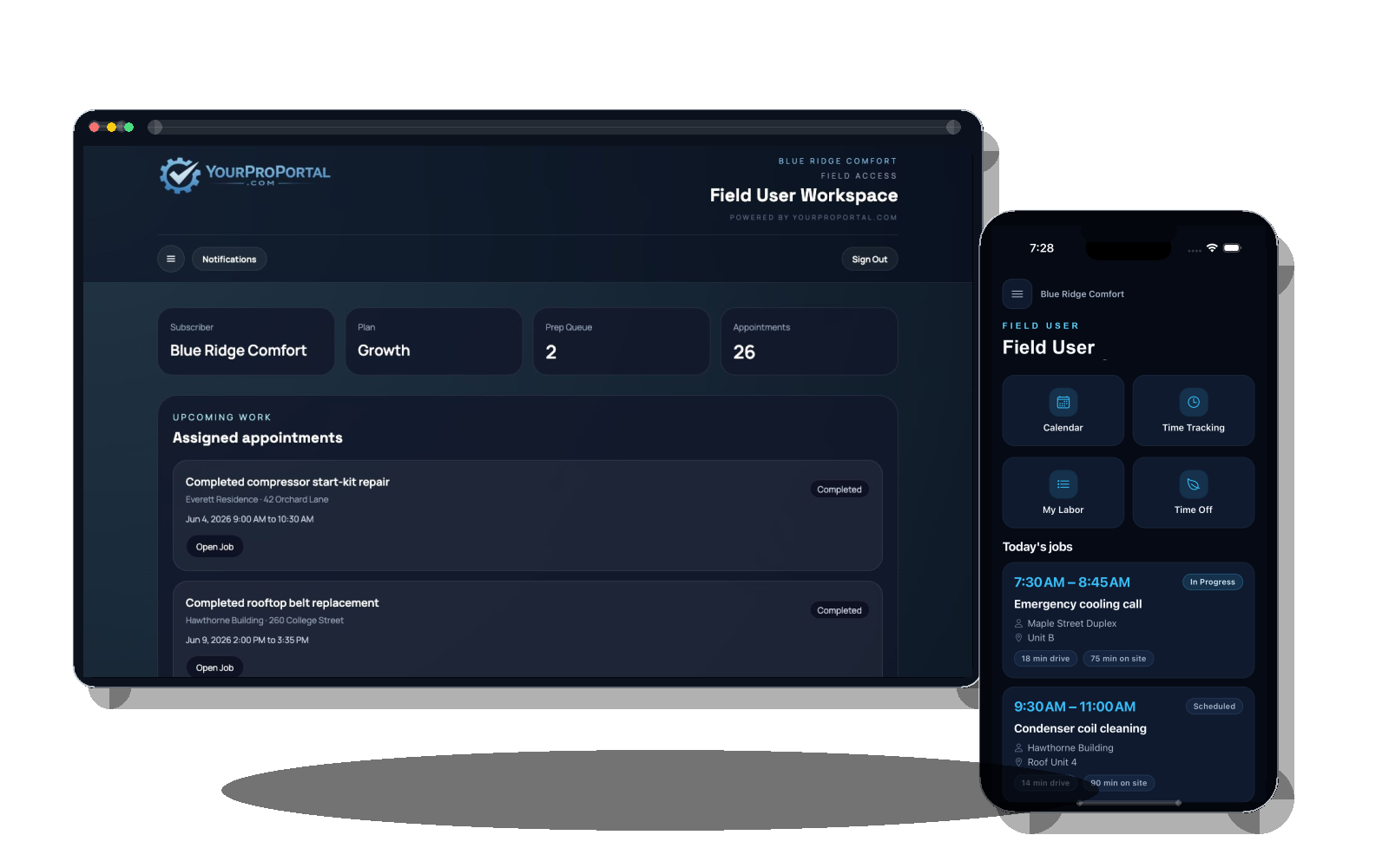The width and height of the screenshot is (1389, 868).
Task: Click the phone battery status icon
Action: coord(1232,248)
